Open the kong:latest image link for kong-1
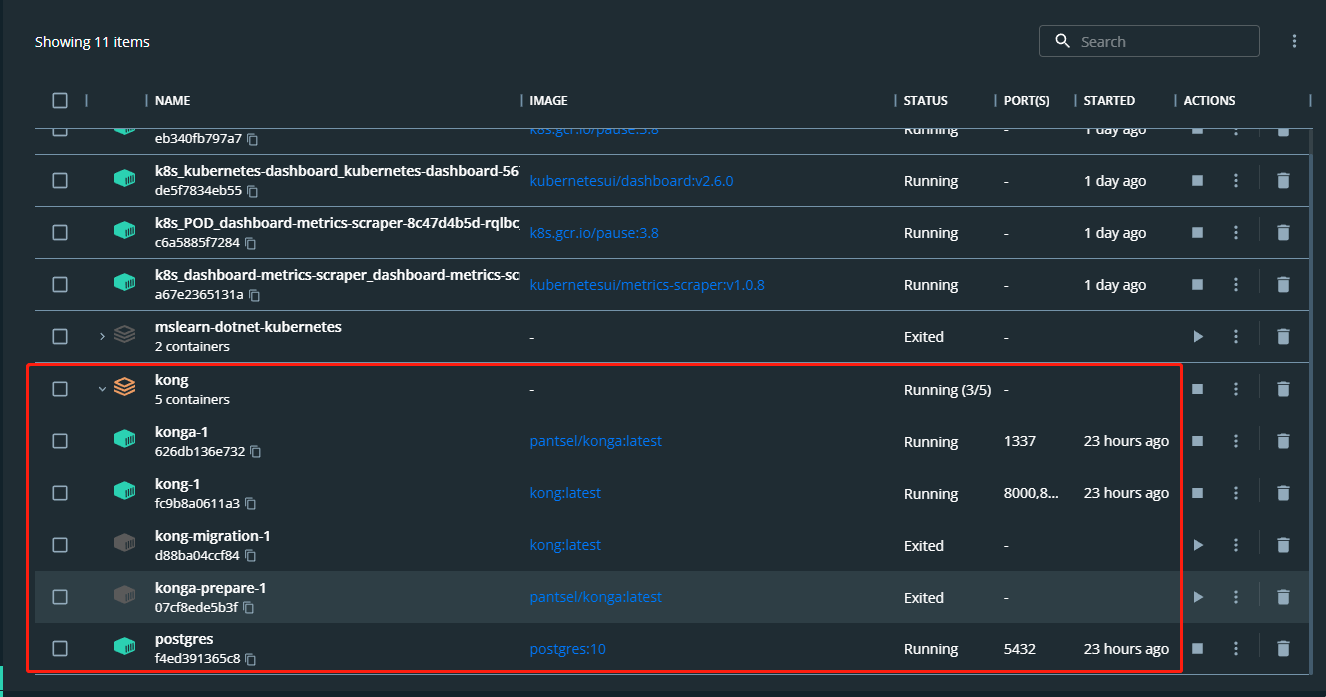Image resolution: width=1326 pixels, height=697 pixels. (565, 493)
